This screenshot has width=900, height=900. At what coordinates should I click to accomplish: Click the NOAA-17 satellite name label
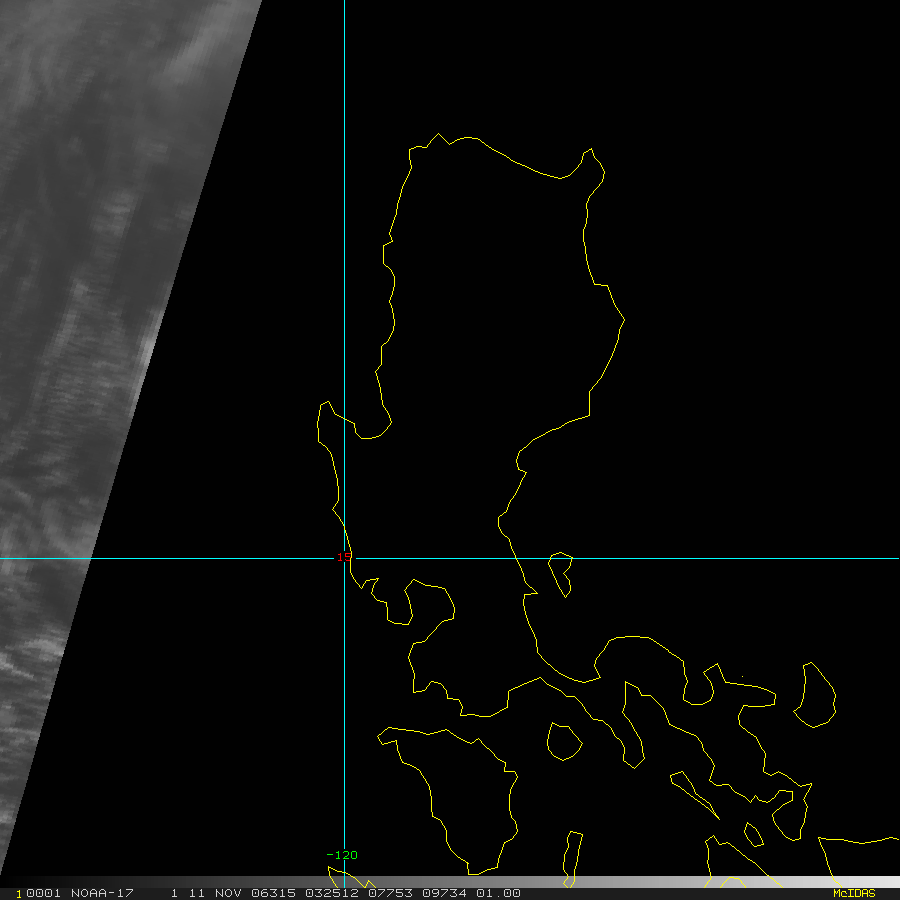coord(100,893)
